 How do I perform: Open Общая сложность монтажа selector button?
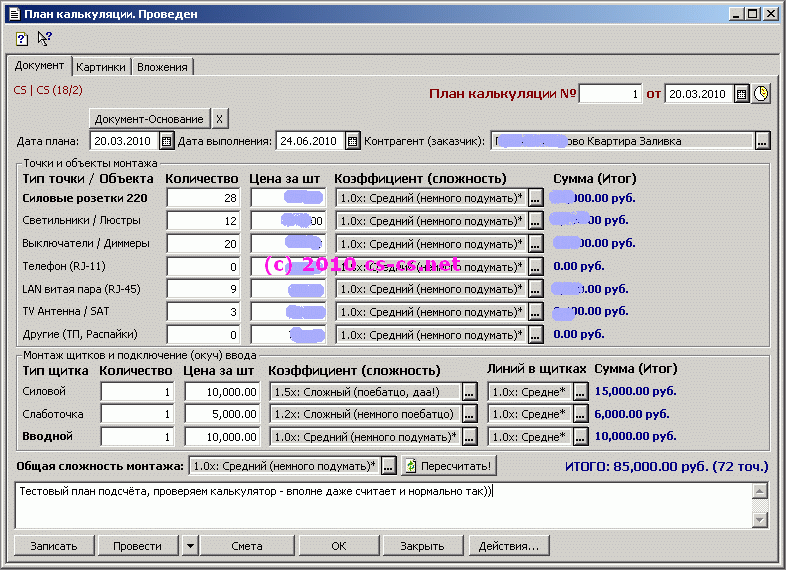(388, 466)
